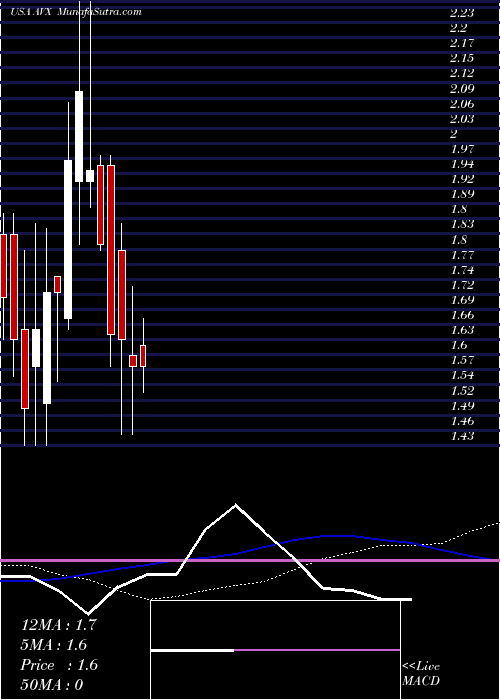
Task: Select the 1.72 price level label
Action: tap(462, 285)
